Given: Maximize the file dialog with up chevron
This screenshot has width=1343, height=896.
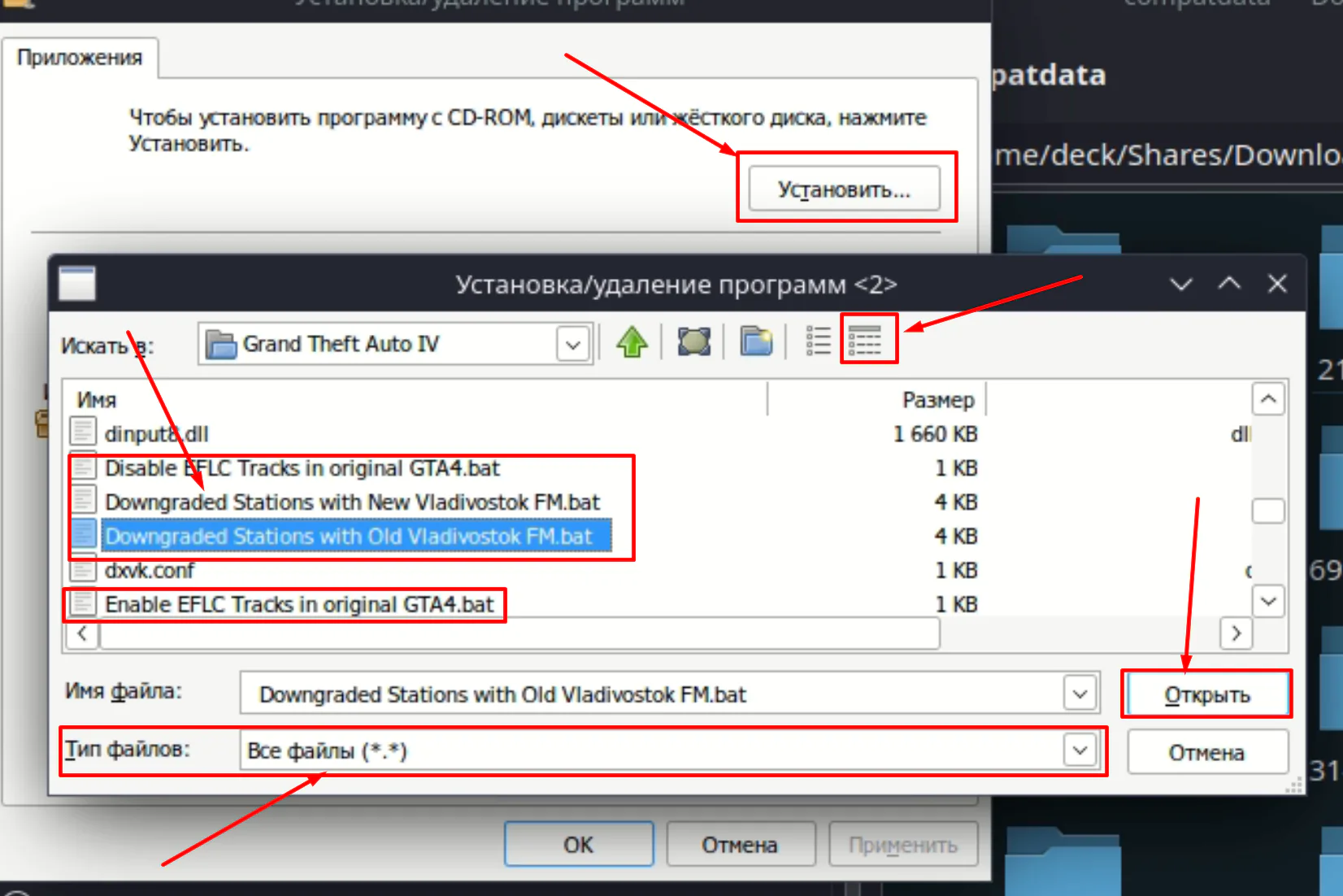Looking at the screenshot, I should (1229, 284).
